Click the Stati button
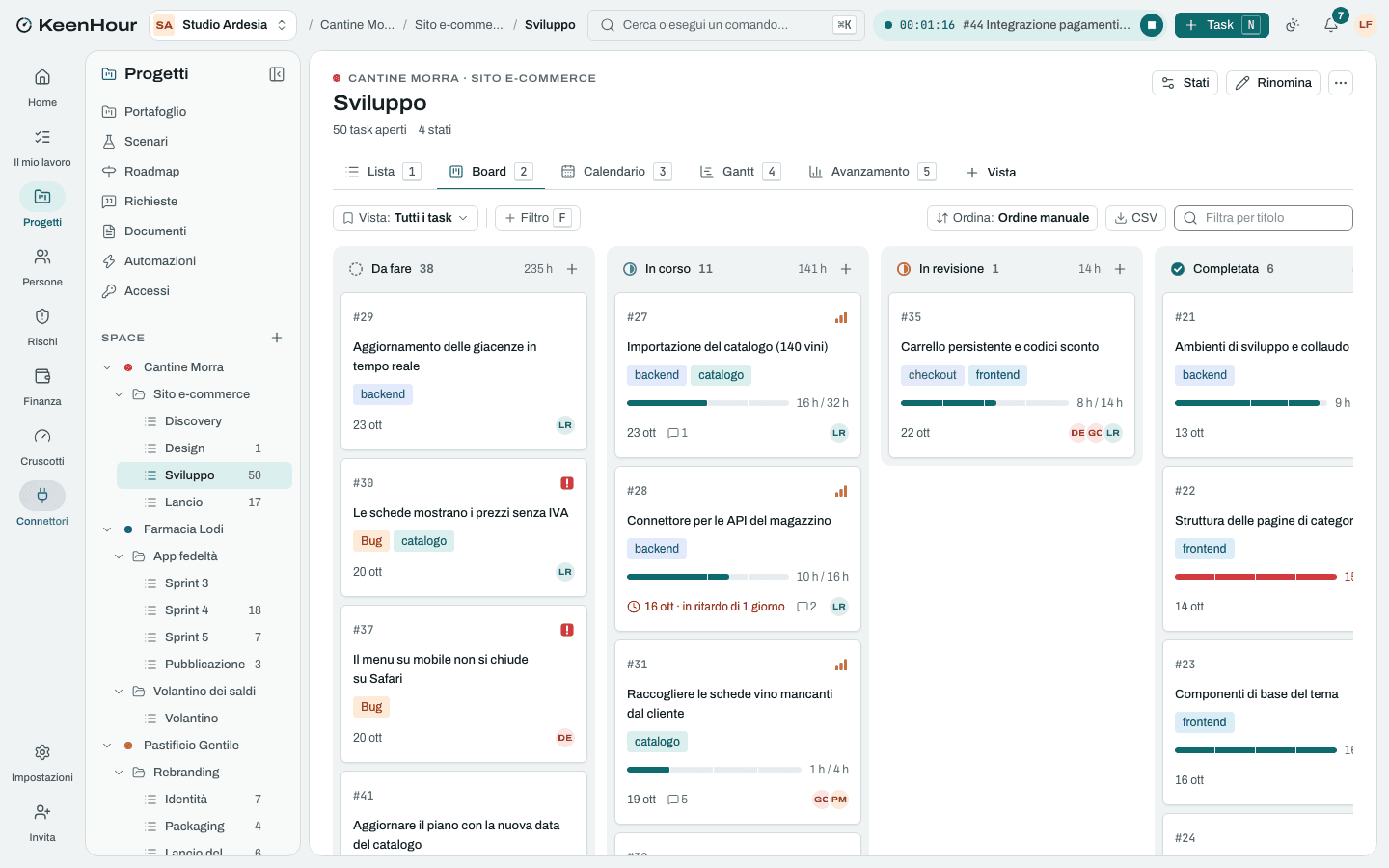This screenshot has width=1389, height=868. [1185, 83]
